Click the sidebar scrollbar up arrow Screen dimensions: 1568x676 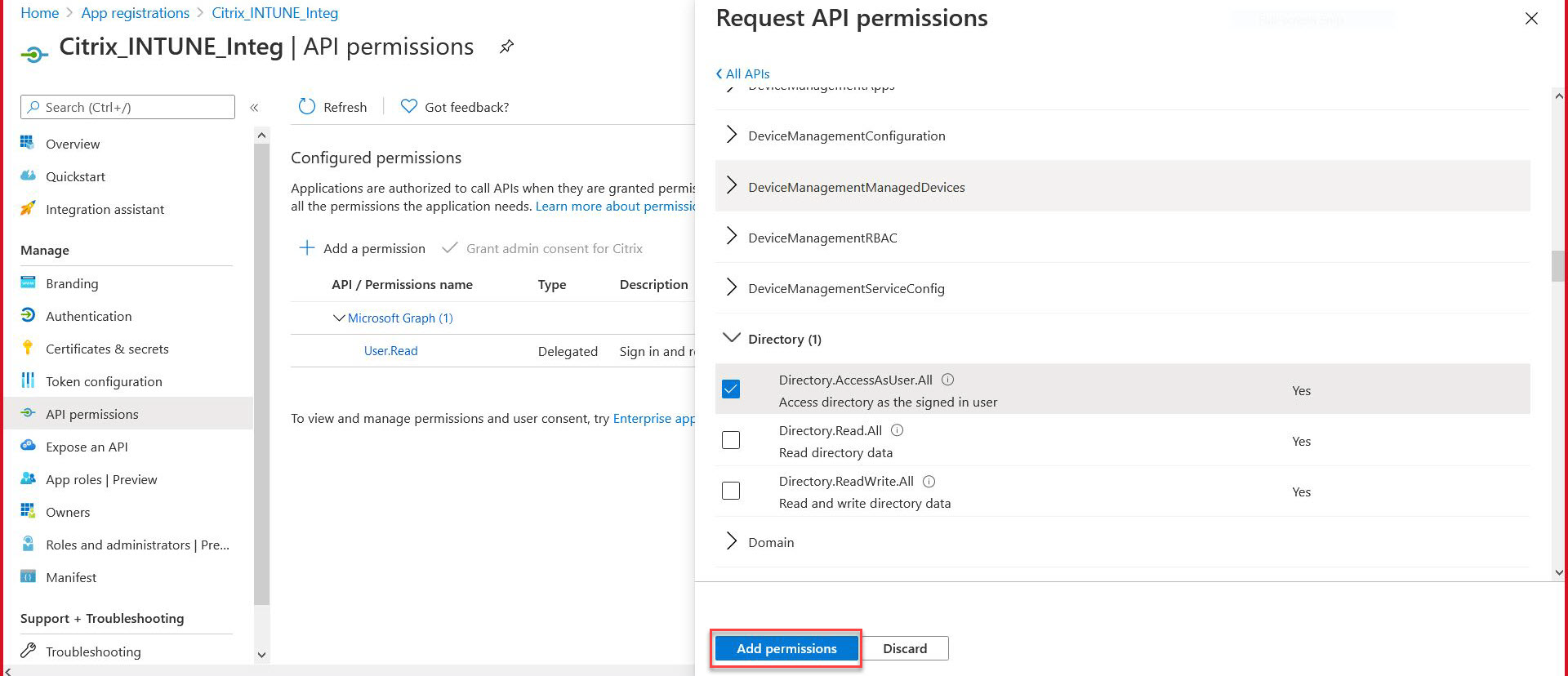(261, 135)
